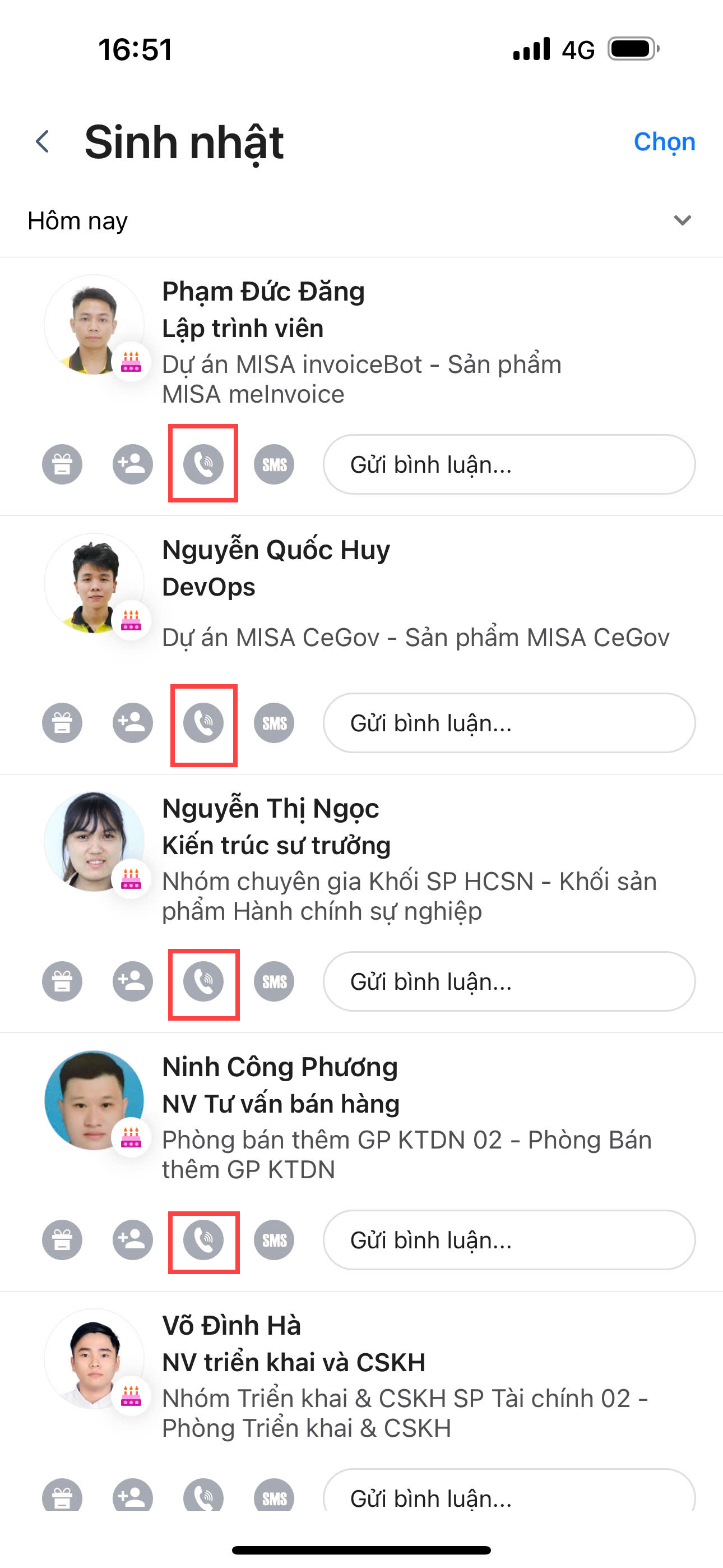This screenshot has width=723, height=1568.
Task: Tap Nguyễn Thị Ngọc's profile photo
Action: click(x=94, y=842)
